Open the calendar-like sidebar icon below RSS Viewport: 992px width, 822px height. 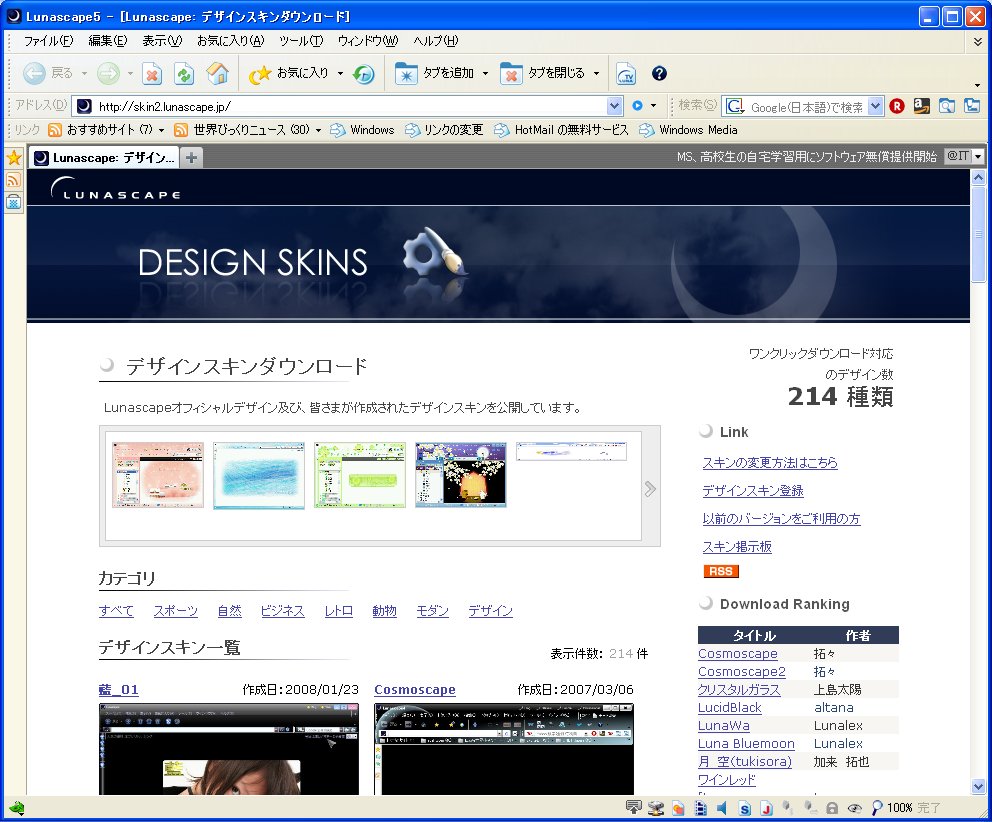click(13, 202)
